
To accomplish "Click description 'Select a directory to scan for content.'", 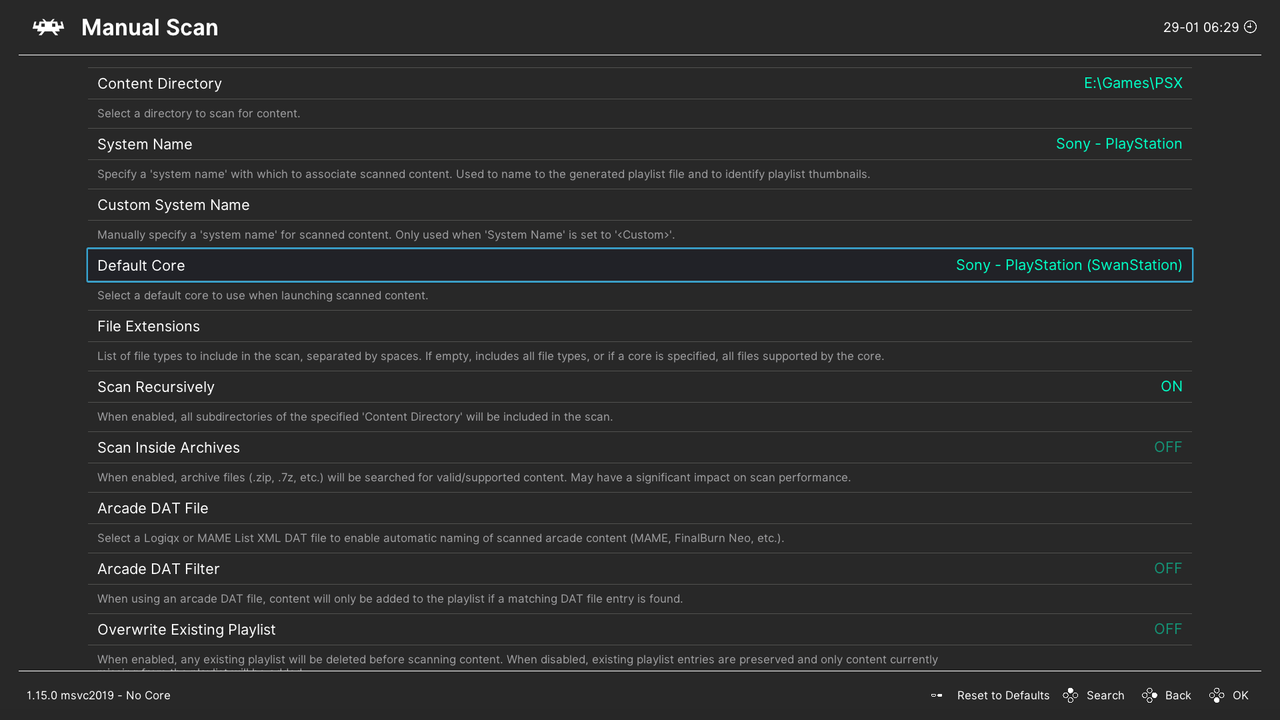I will coord(198,113).
